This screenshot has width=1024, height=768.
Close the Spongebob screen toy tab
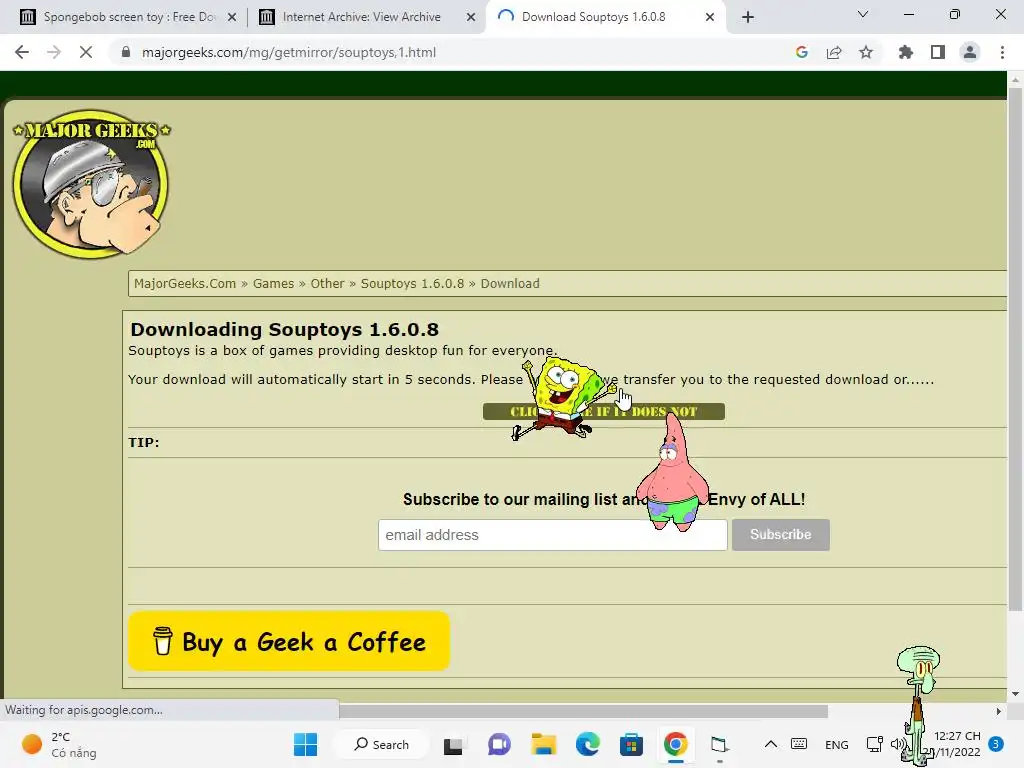pyautogui.click(x=232, y=17)
